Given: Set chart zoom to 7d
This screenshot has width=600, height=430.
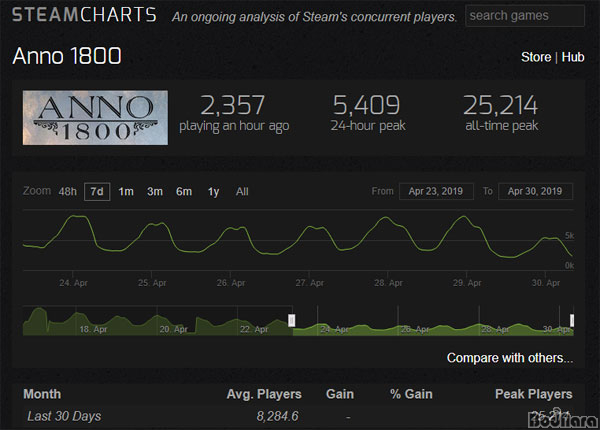Looking at the screenshot, I should tap(97, 191).
